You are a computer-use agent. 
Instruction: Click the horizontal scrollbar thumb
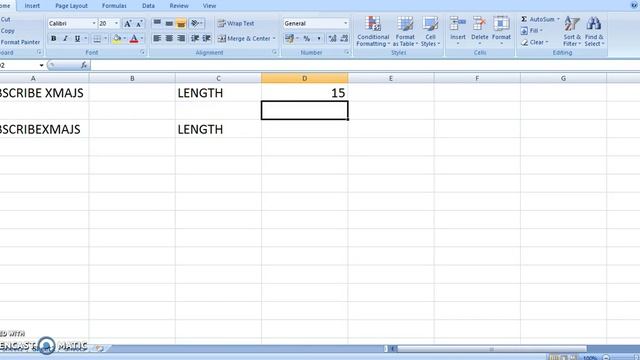(x=492, y=349)
